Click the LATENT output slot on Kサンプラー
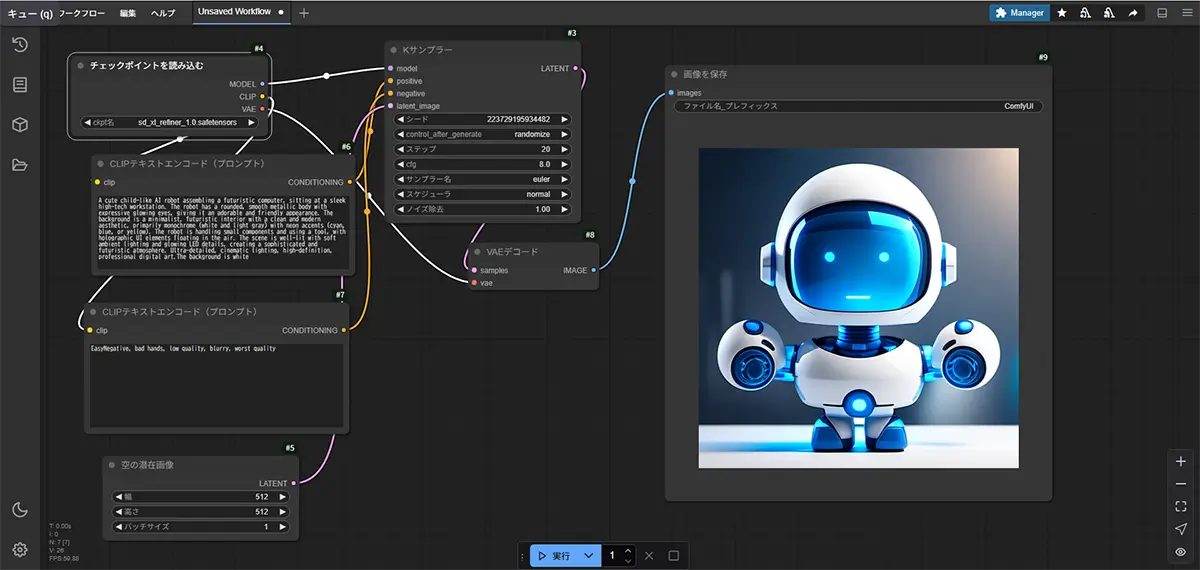This screenshot has height=570, width=1200. click(575, 69)
